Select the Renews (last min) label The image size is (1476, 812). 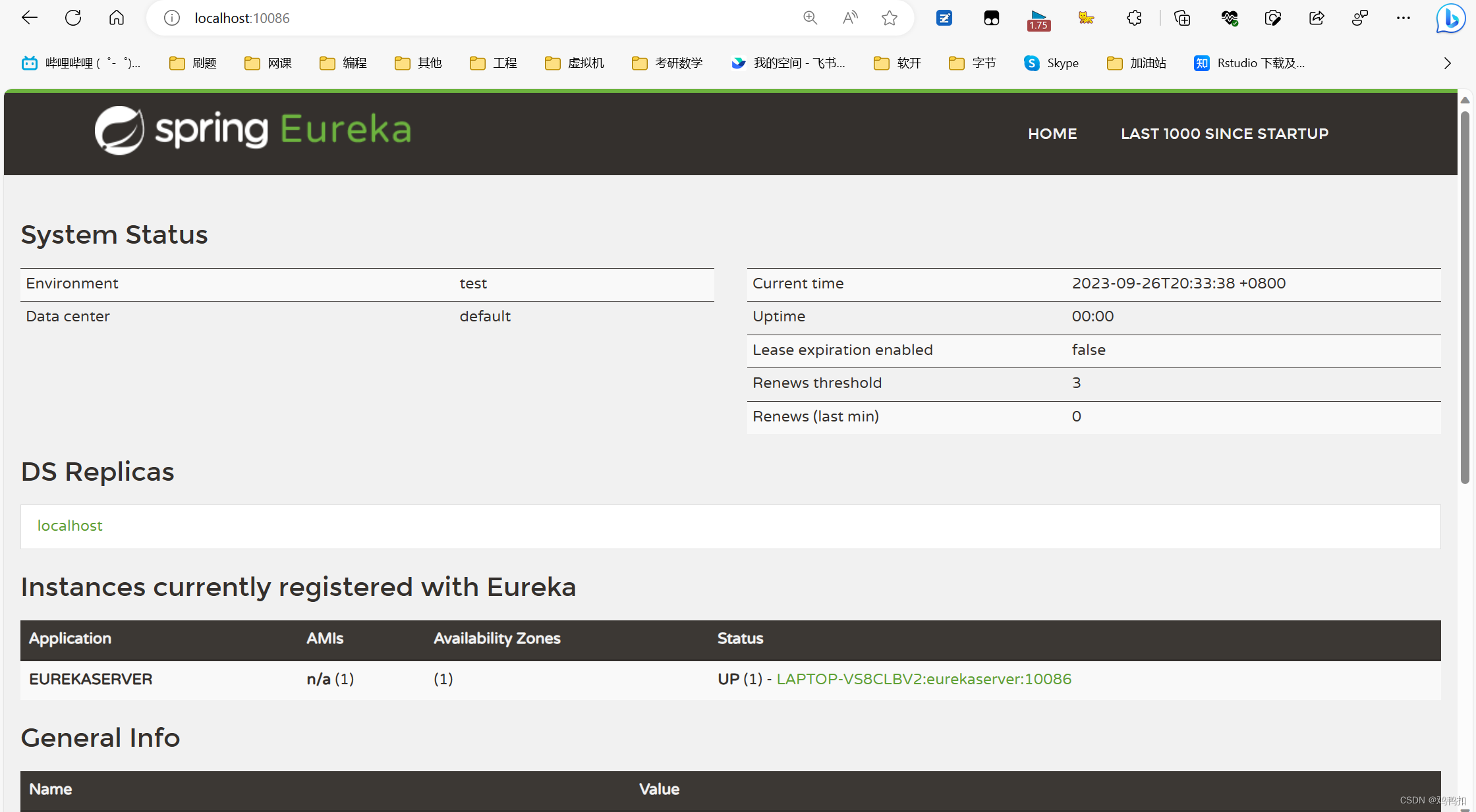click(816, 416)
